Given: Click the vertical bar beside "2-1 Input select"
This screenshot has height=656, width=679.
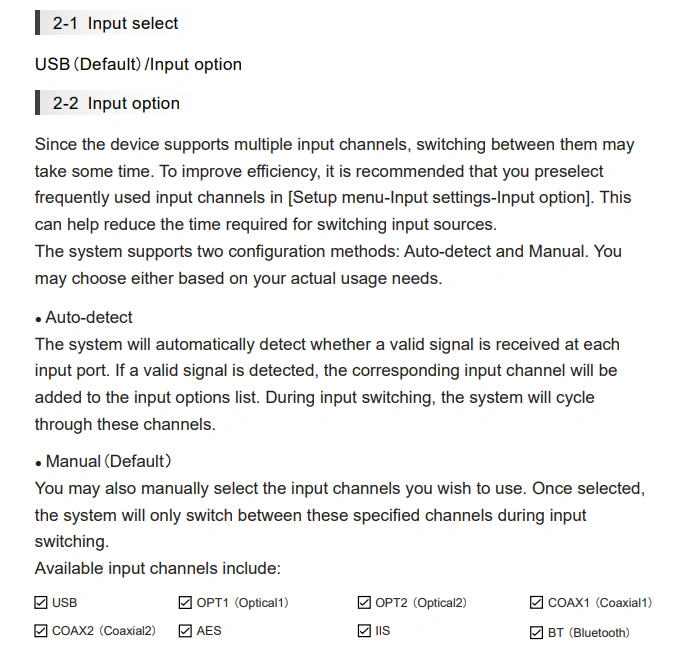Looking at the screenshot, I should [38, 23].
